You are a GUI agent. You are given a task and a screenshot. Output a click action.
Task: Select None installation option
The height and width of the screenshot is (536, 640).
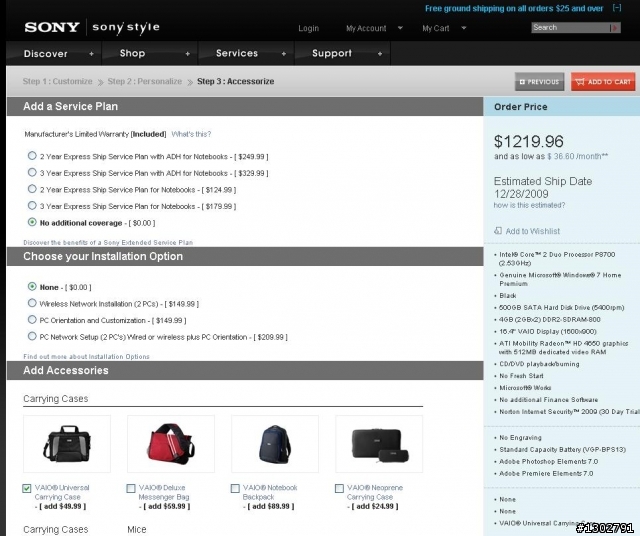[x=32, y=286]
